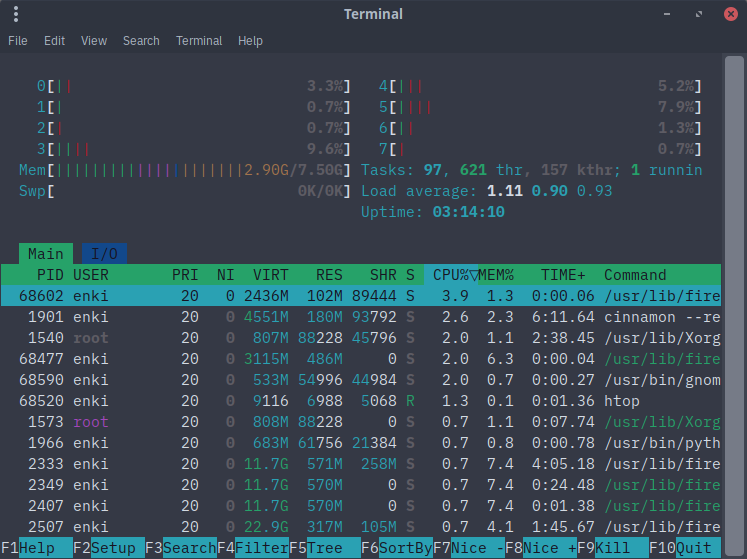Click F1 Help in the function bar
Screen dimensions: 747x559
(x=37, y=548)
